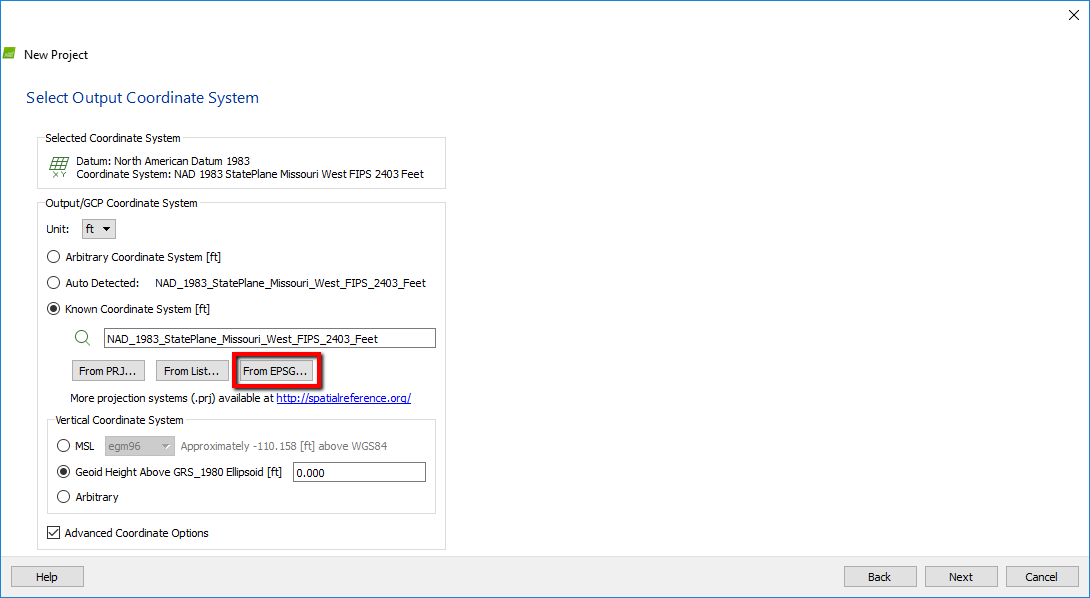Click the From PRJ... button
Screen dimensions: 1090x598
pyautogui.click(x=108, y=371)
